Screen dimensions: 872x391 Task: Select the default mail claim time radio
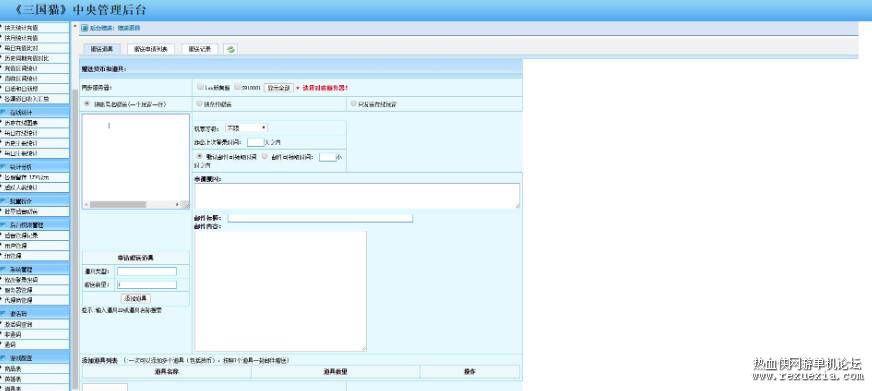[x=199, y=156]
